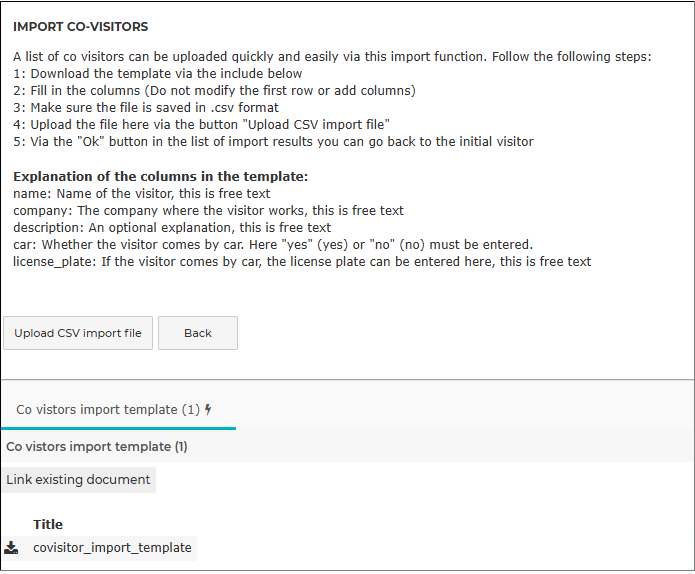Click the download icon beside covisitor_import_template
This screenshot has width=695, height=574.
(11, 548)
